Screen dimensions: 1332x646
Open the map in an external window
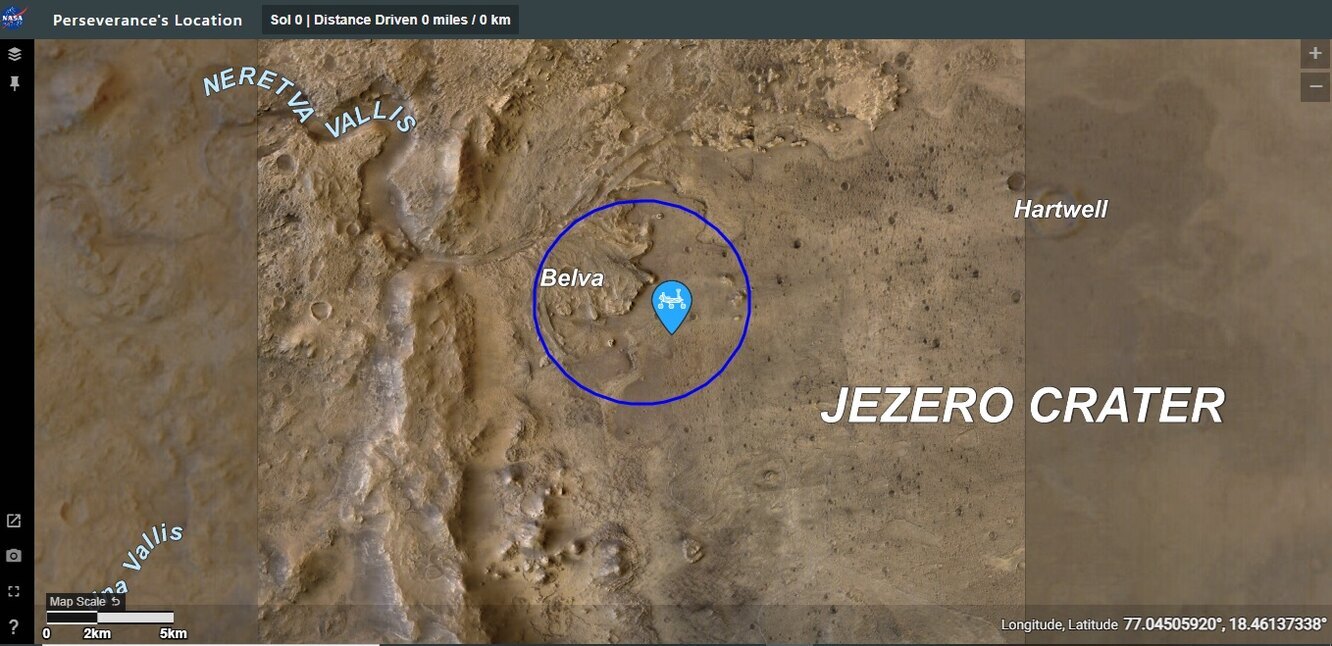(14, 521)
